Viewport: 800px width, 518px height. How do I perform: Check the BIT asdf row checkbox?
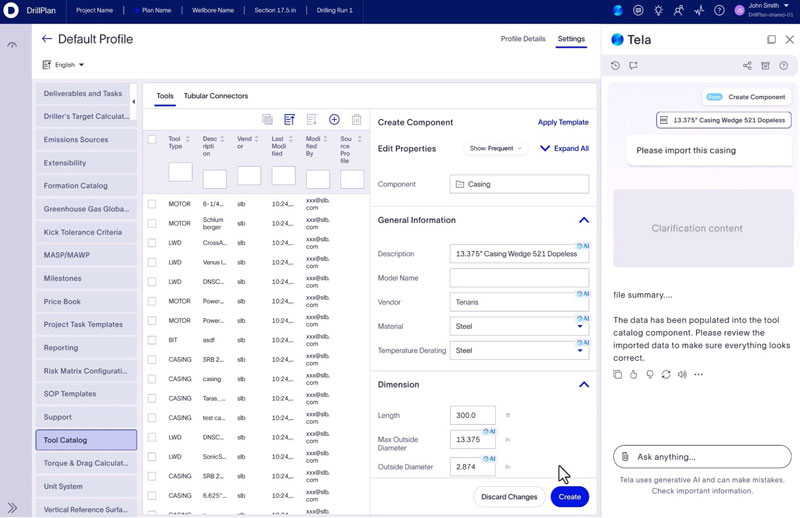(152, 340)
